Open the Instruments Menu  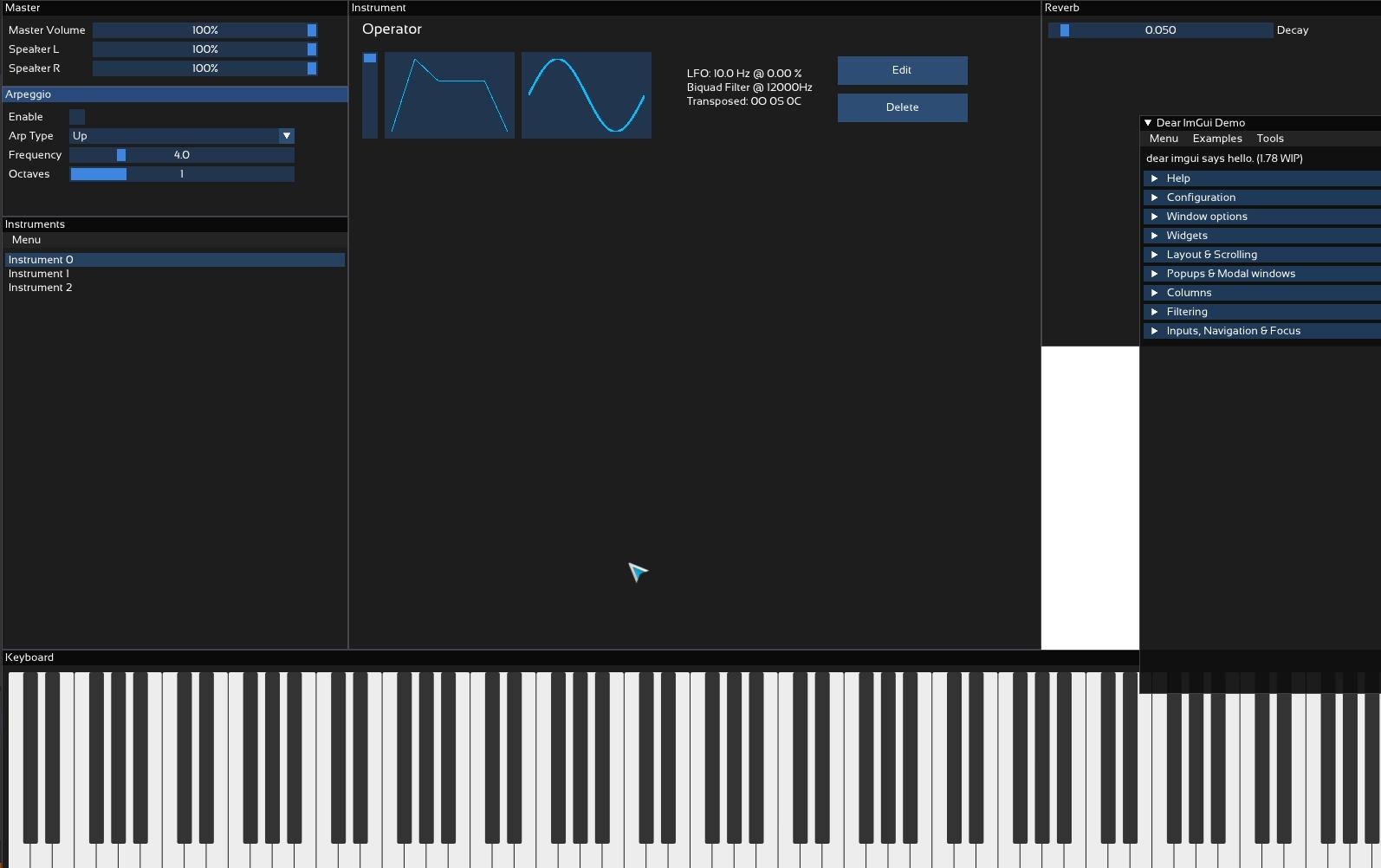(x=26, y=240)
